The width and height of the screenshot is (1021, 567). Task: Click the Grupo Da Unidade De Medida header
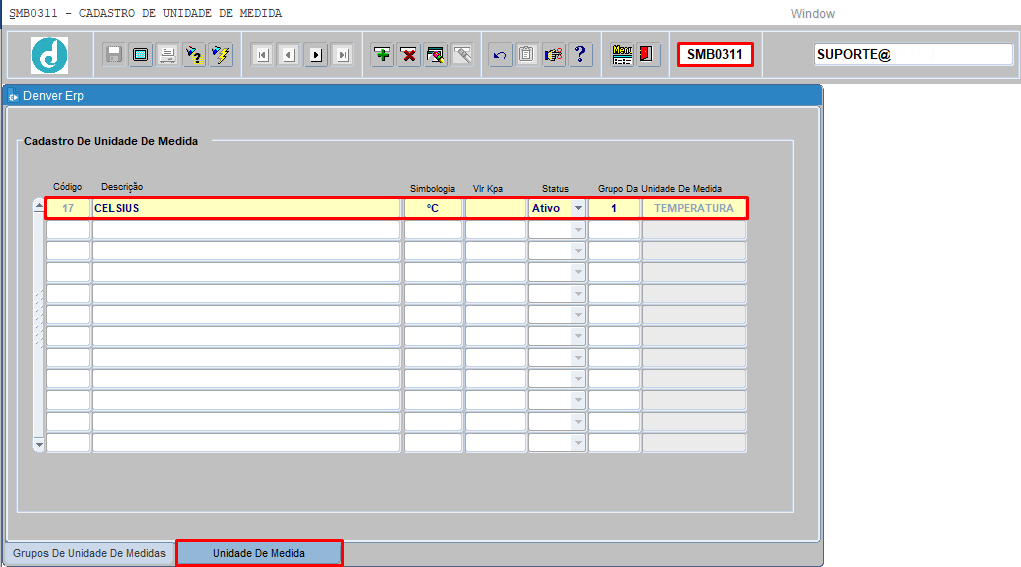660,189
